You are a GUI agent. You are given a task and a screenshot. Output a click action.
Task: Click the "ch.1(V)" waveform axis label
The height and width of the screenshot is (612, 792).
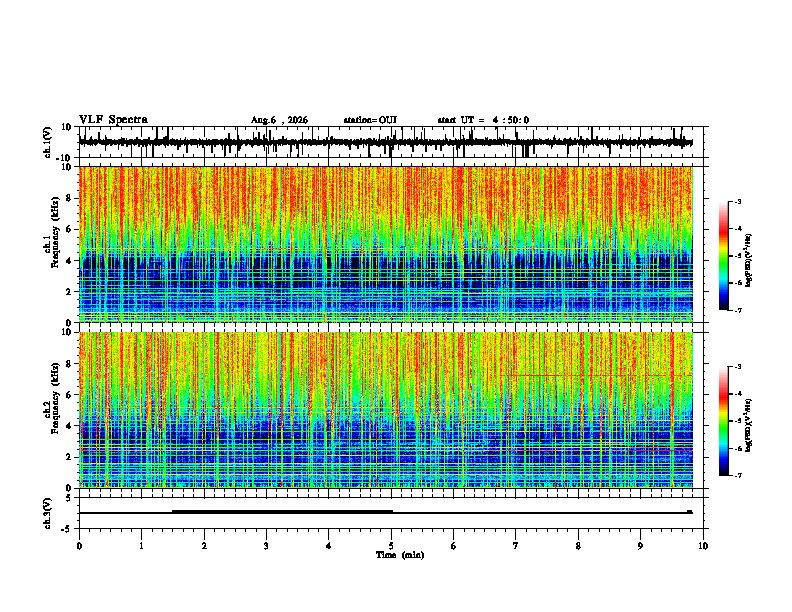[x=48, y=142]
